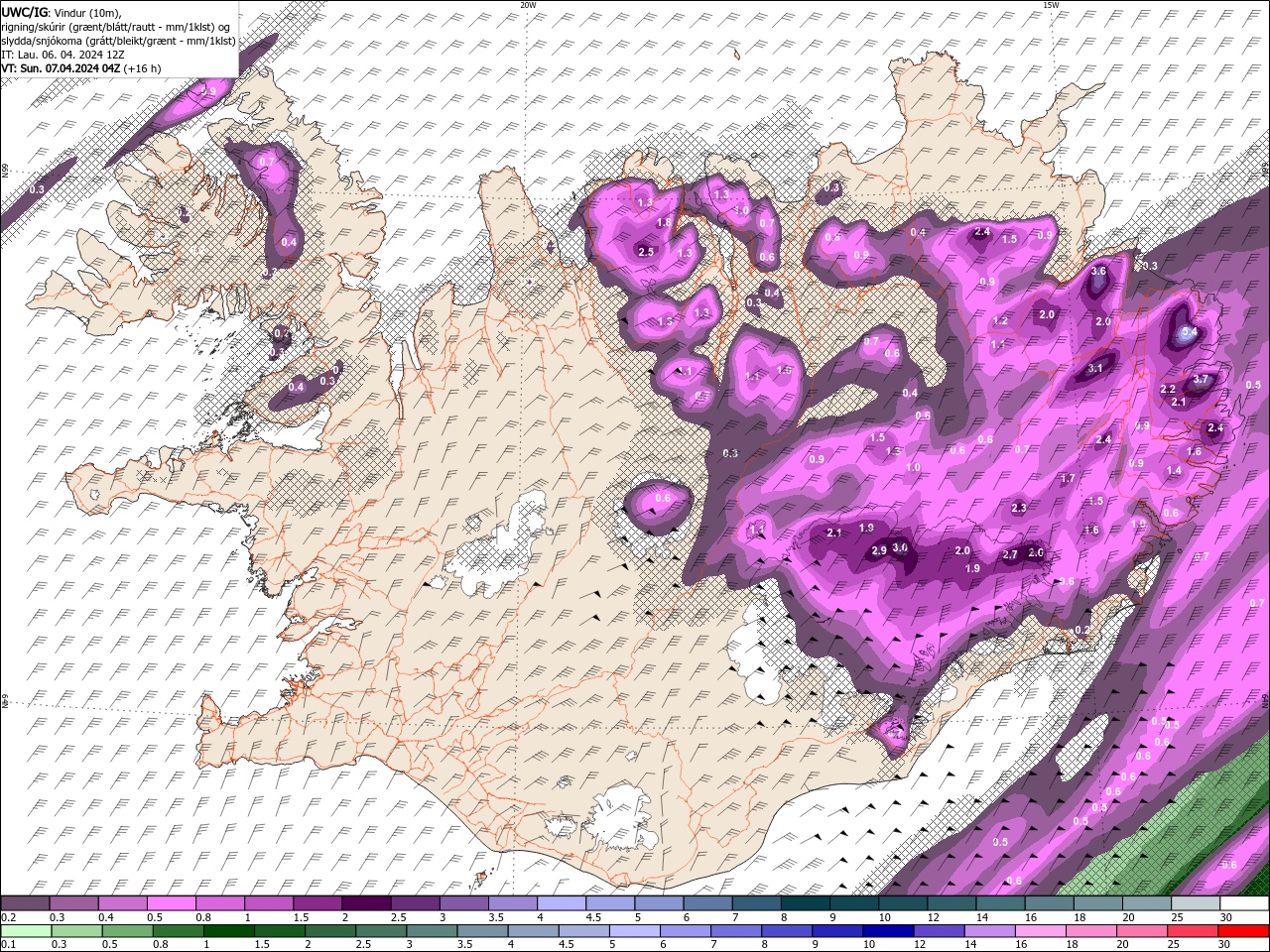This screenshot has width=1270, height=952.
Task: Click the 1.8 precipitation value in the north
Action: pos(664,222)
